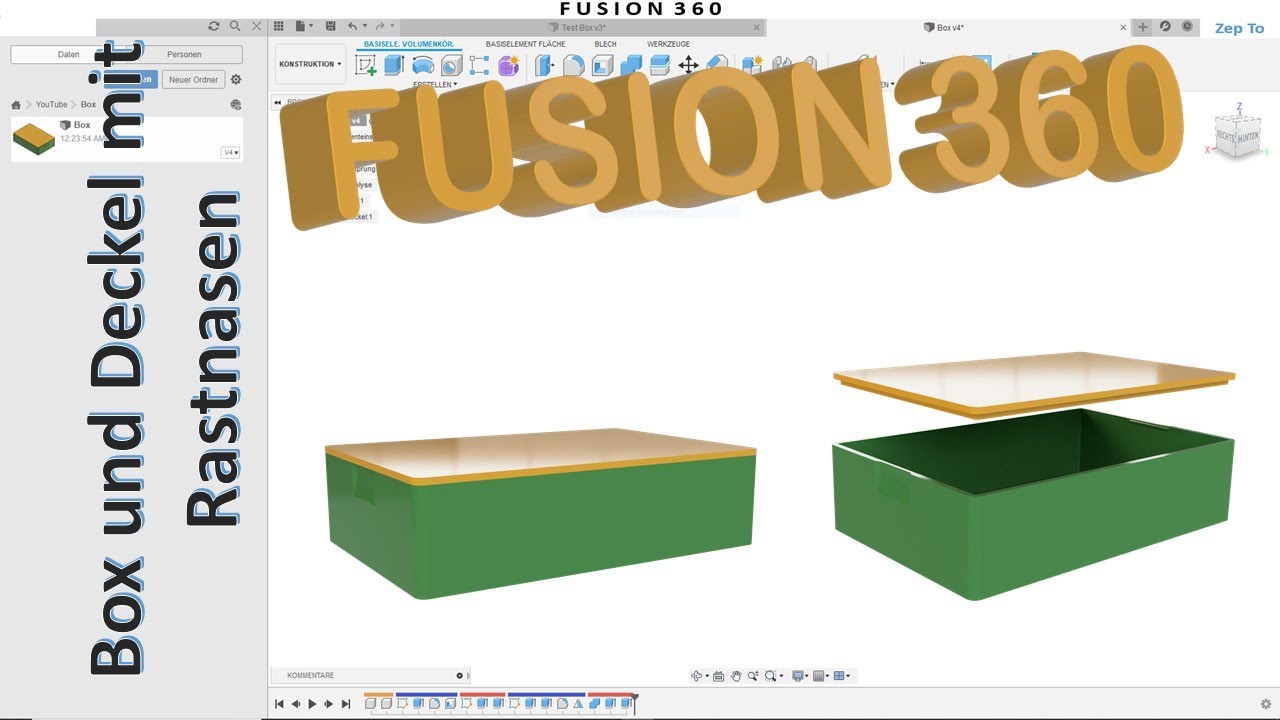Click the timeline end marker
This screenshot has height=720, width=1280.
[634, 703]
